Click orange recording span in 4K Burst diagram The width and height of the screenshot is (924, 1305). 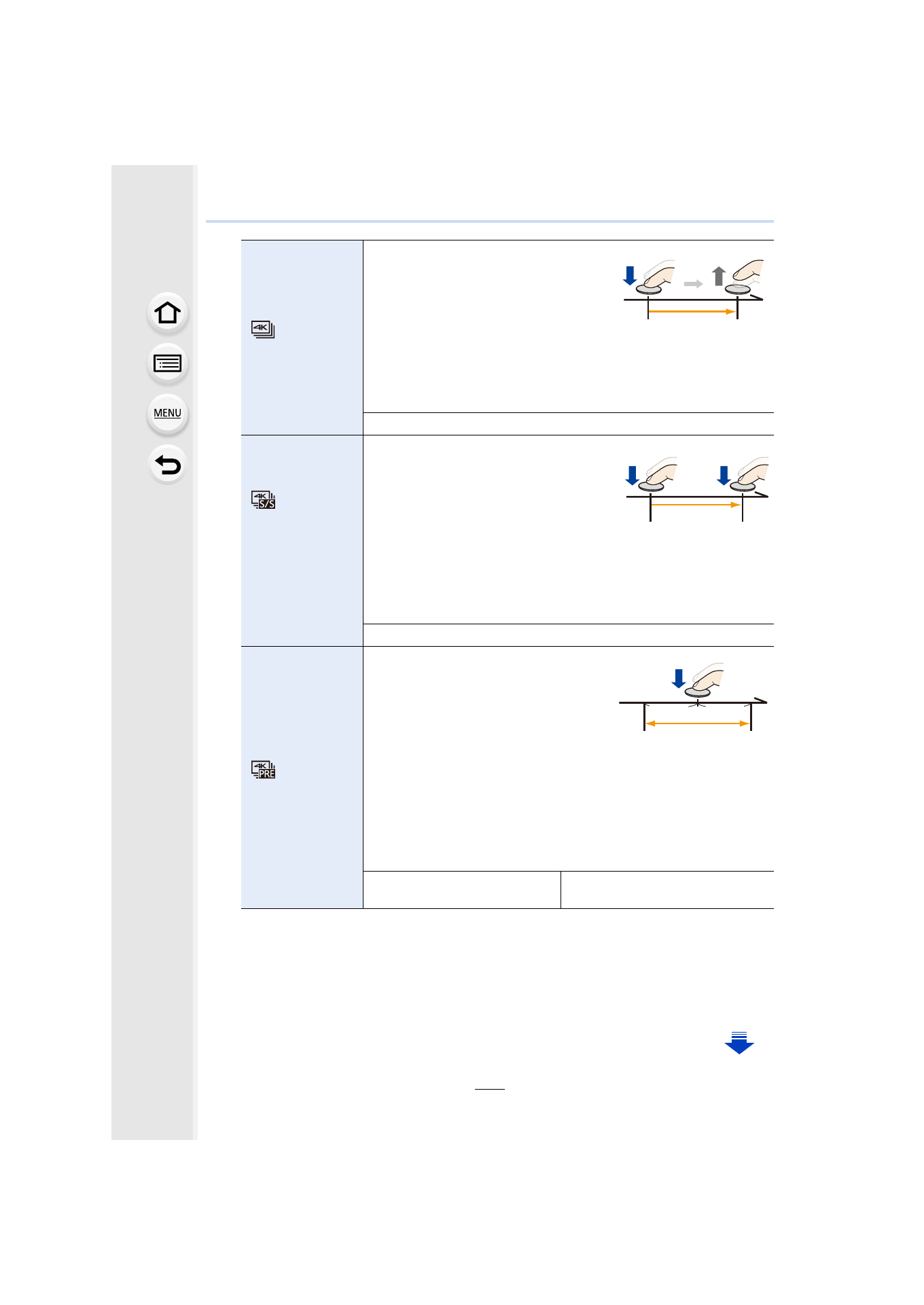[x=692, y=312]
